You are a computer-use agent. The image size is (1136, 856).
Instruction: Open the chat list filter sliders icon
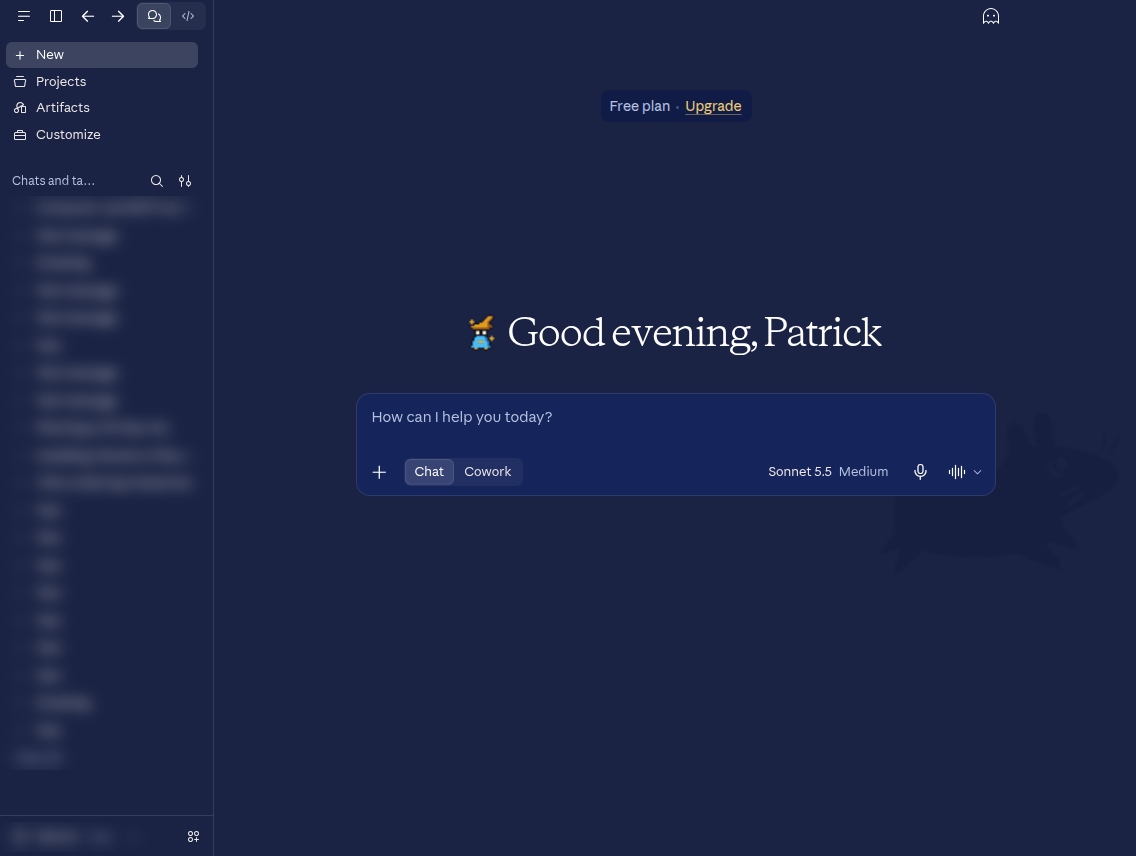[x=185, y=181]
